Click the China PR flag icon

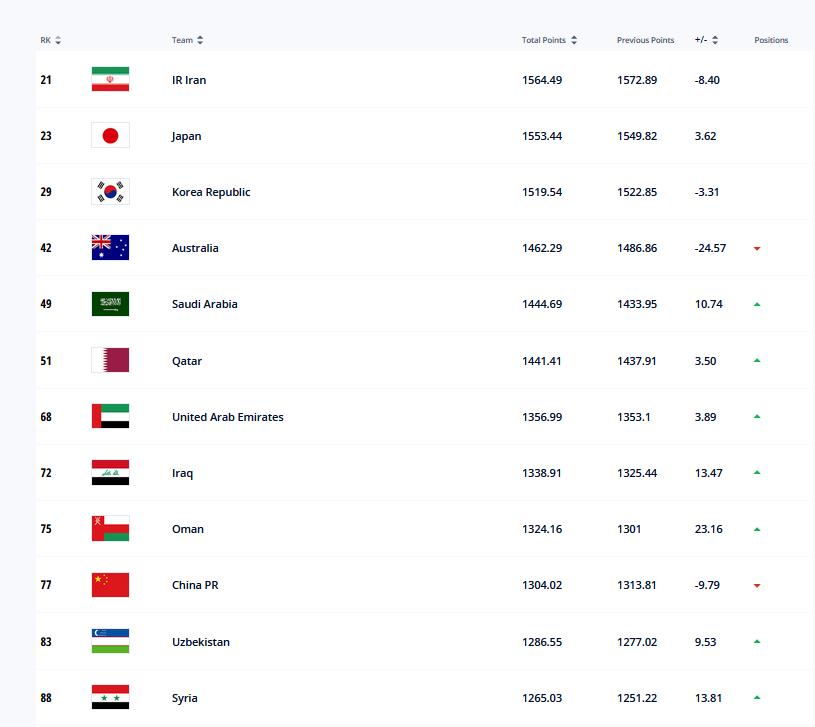pos(110,585)
